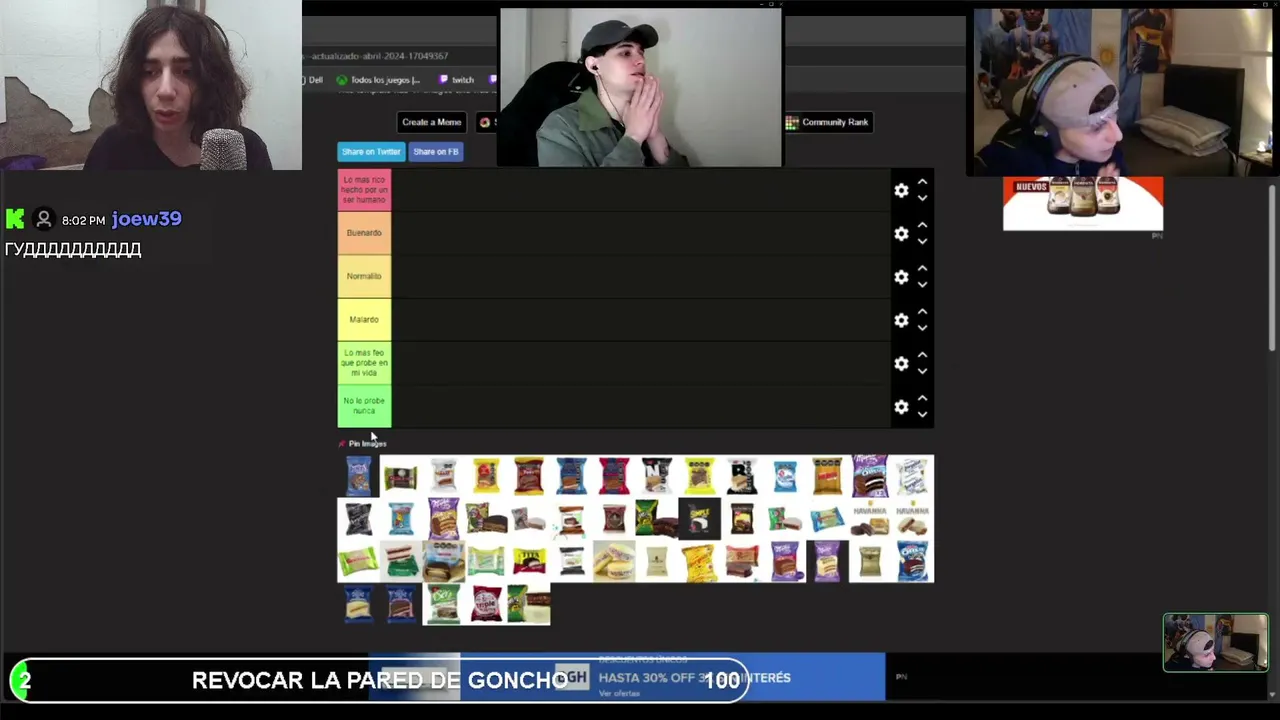Open settings gear for 'Lo mas rico' tier
Image resolution: width=1280 pixels, height=720 pixels.
click(x=901, y=190)
